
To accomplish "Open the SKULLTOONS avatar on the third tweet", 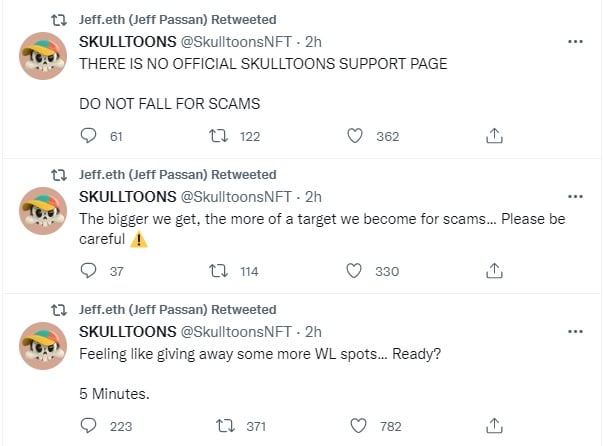I will tap(44, 346).
